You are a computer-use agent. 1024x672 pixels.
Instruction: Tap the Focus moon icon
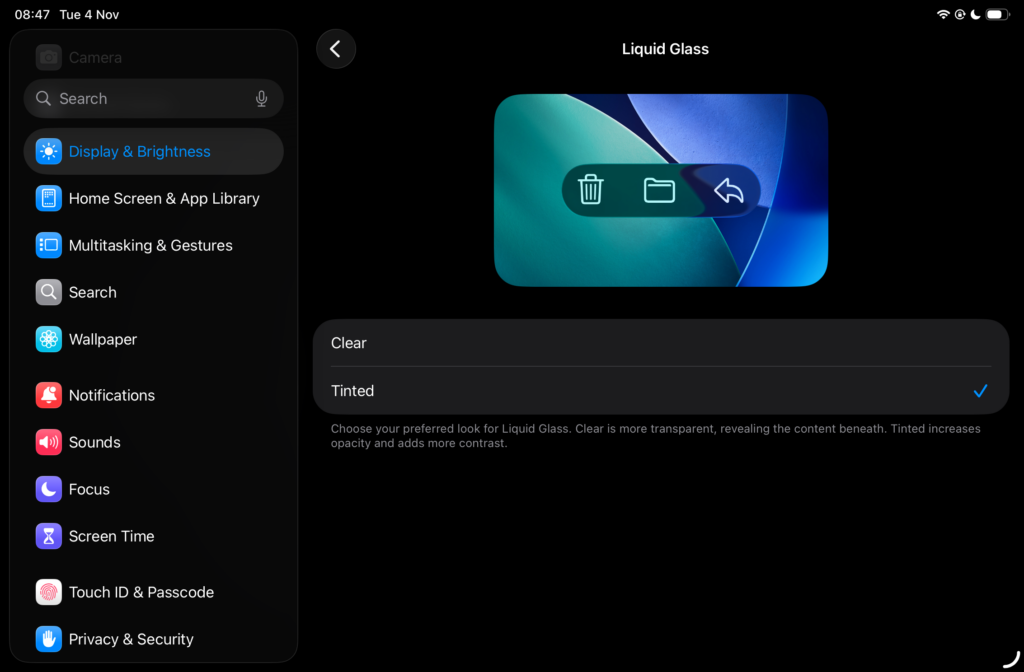tap(48, 489)
